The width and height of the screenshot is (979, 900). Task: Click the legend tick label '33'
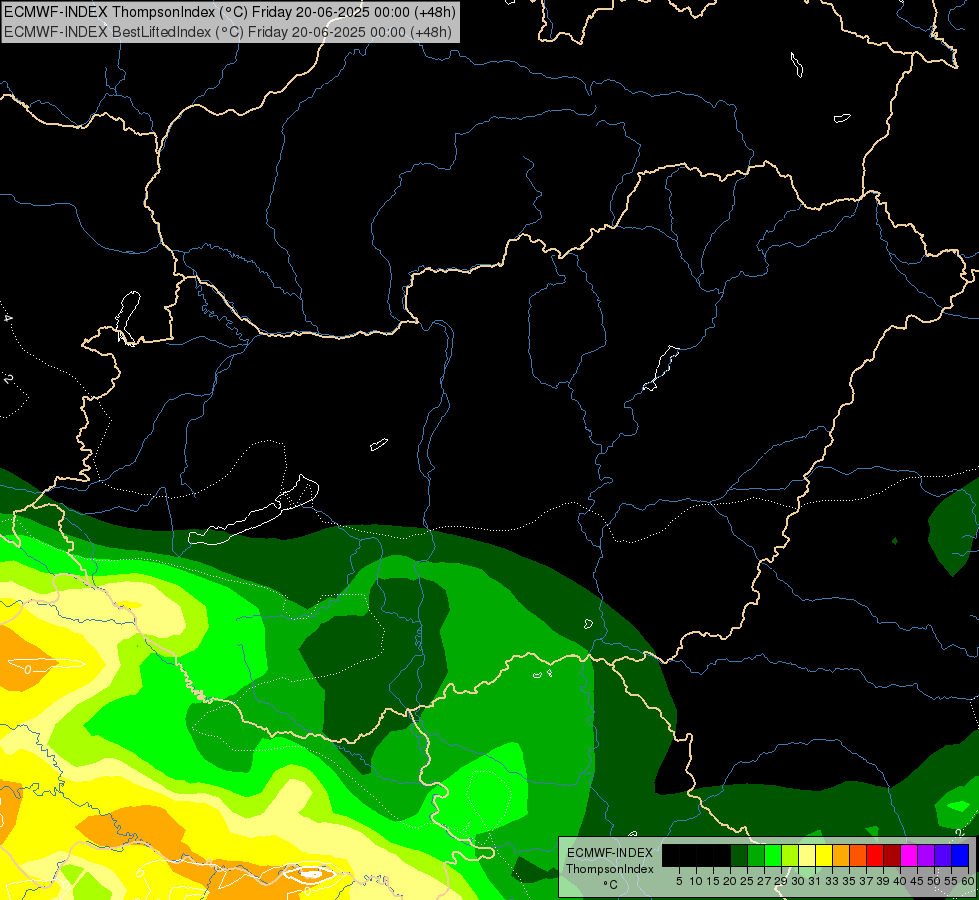coord(832,881)
